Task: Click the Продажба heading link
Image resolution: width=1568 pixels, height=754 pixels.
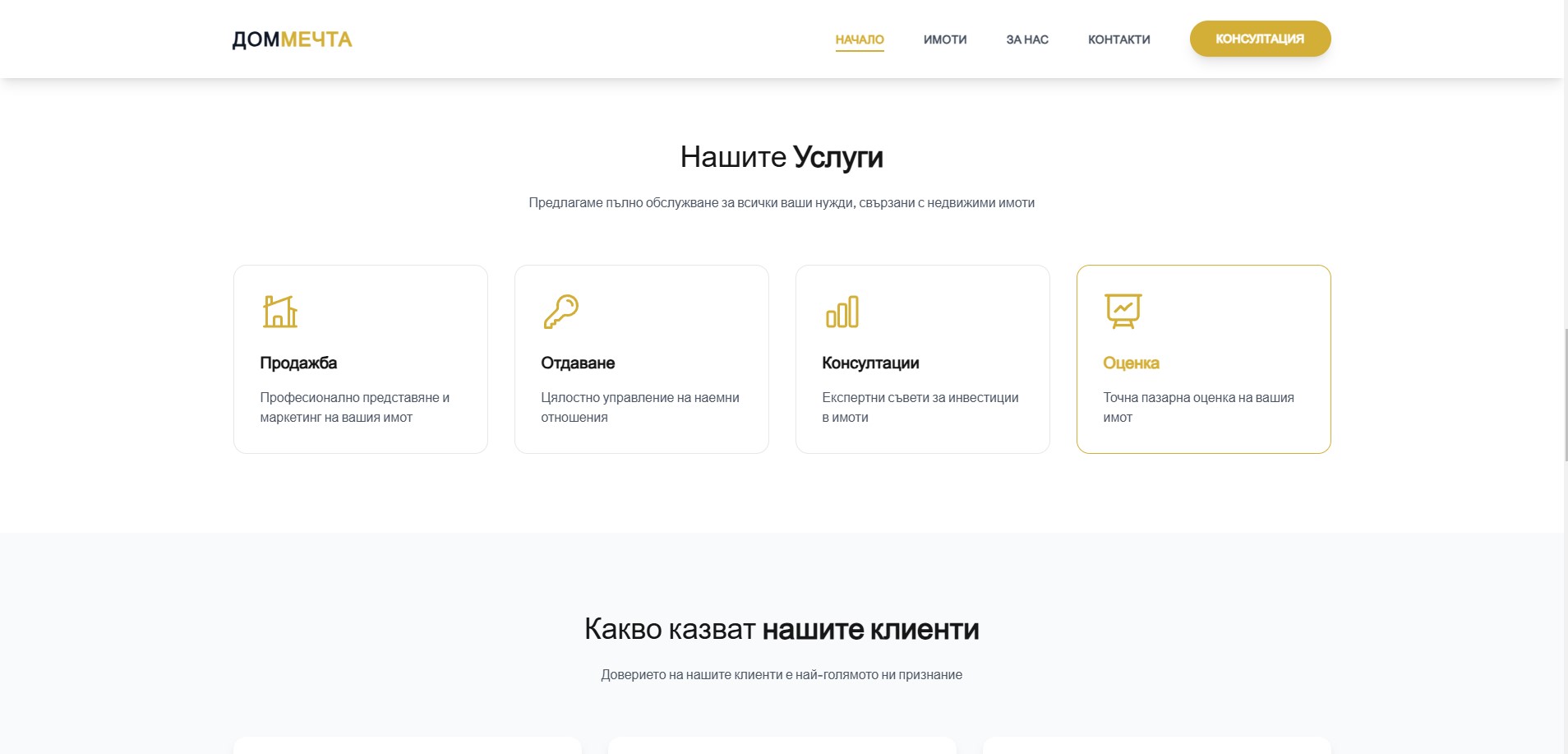Action: point(298,363)
